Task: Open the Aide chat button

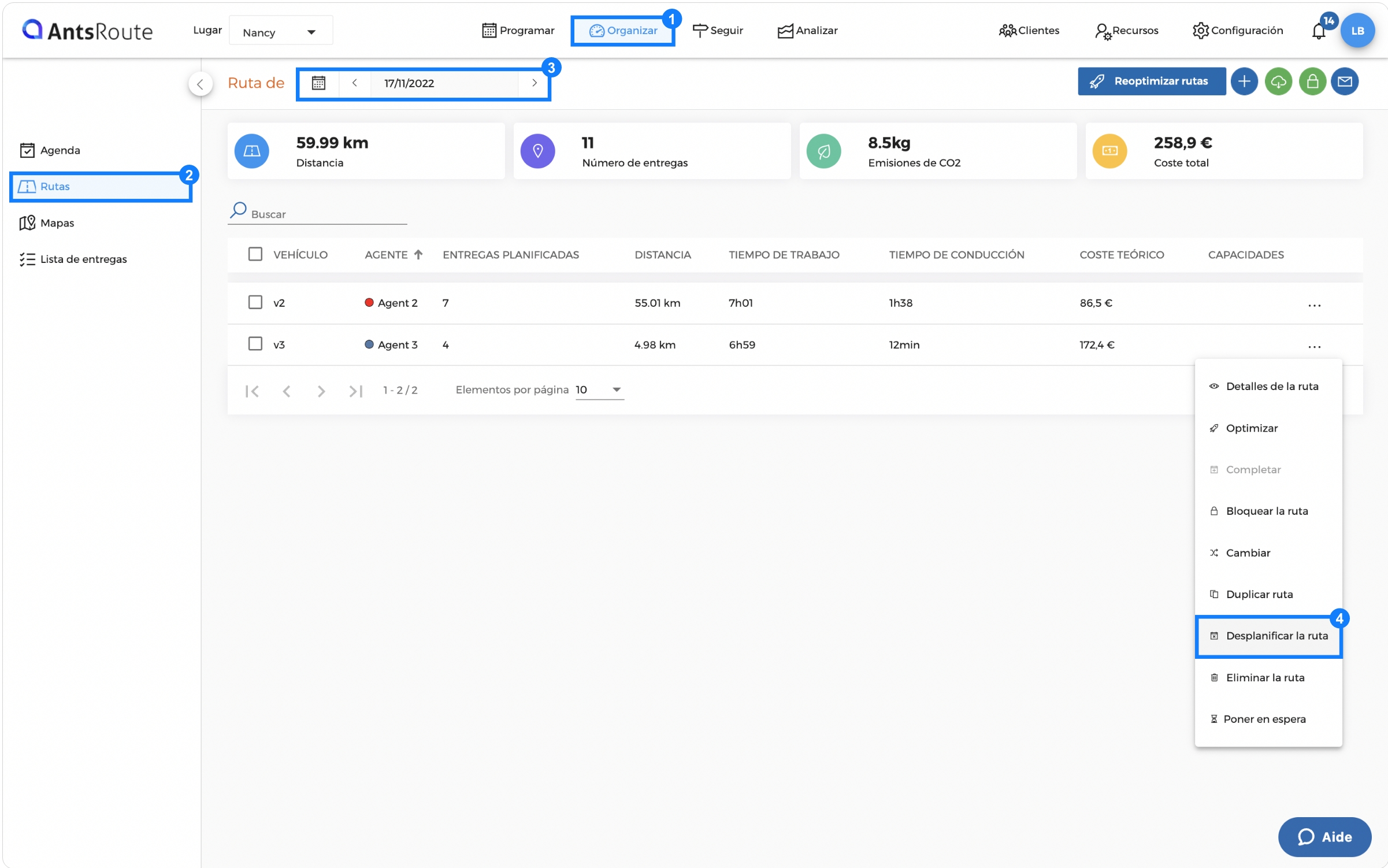Action: (1324, 837)
